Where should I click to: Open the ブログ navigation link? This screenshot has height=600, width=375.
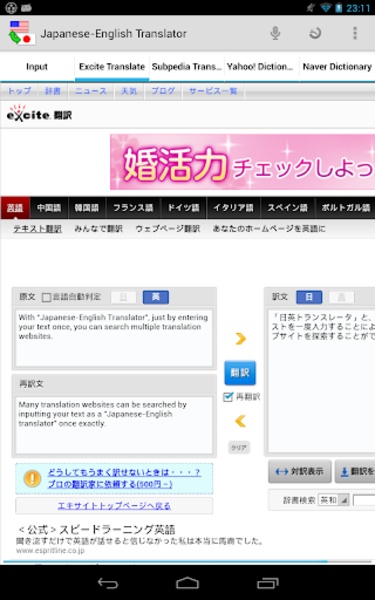(x=163, y=91)
